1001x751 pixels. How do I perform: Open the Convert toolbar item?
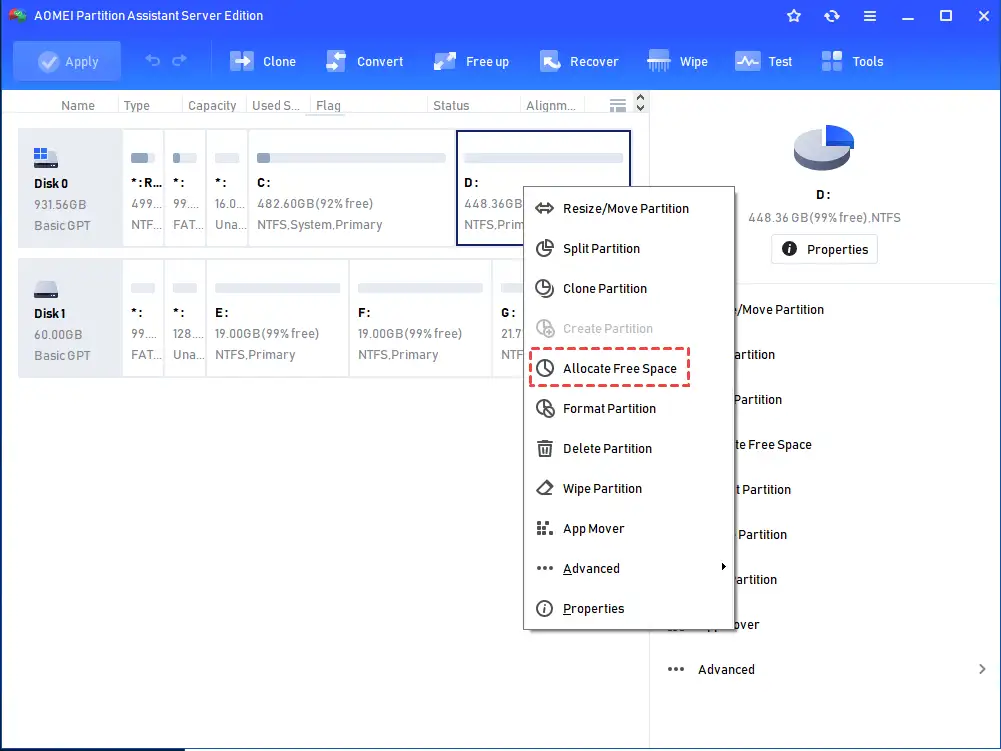tap(364, 61)
